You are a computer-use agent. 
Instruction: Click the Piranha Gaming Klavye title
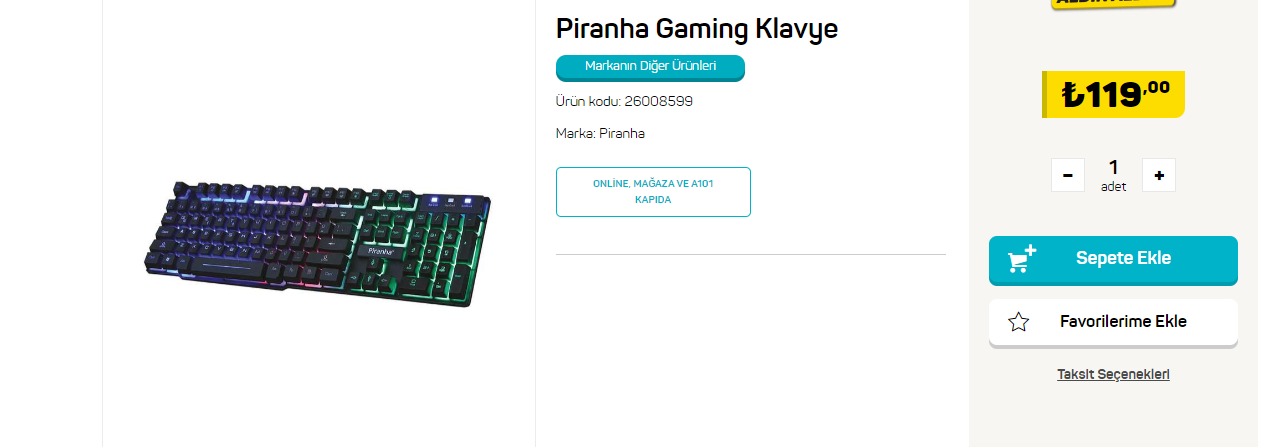pyautogui.click(x=697, y=29)
